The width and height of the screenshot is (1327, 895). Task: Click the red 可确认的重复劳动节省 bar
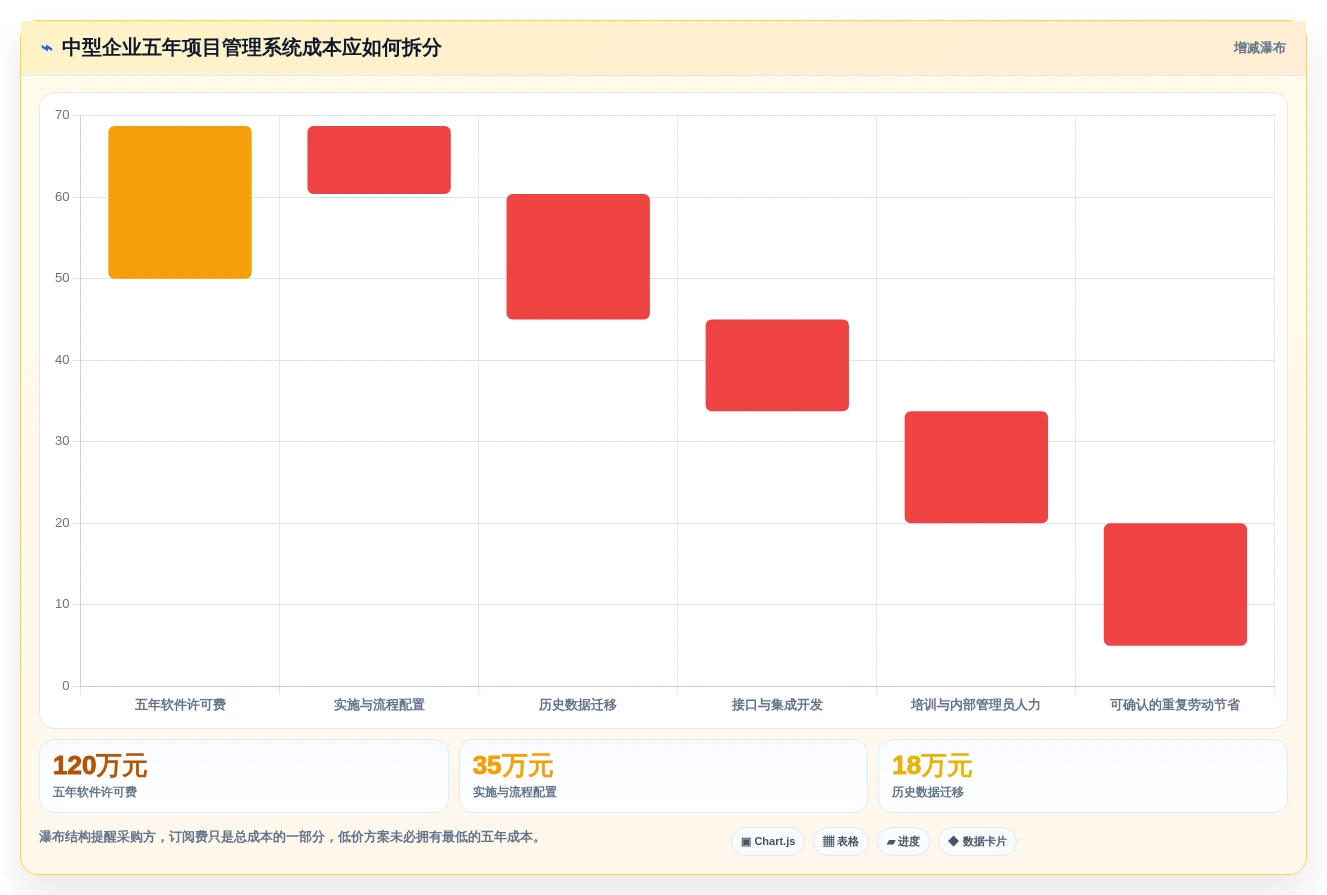[x=1175, y=584]
